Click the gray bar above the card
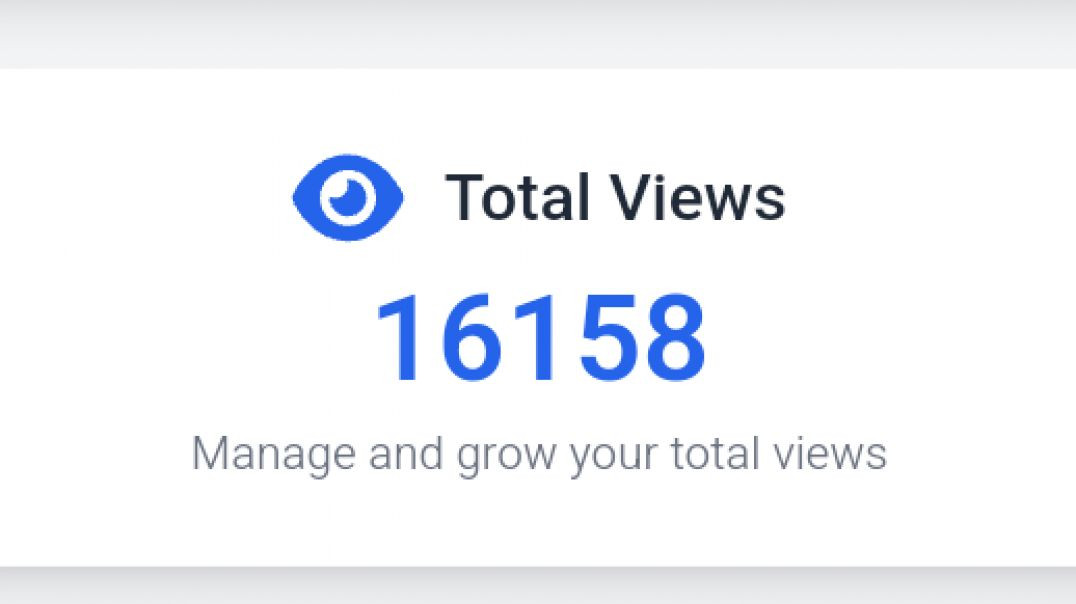Image resolution: width=1076 pixels, height=604 pixels. click(538, 30)
